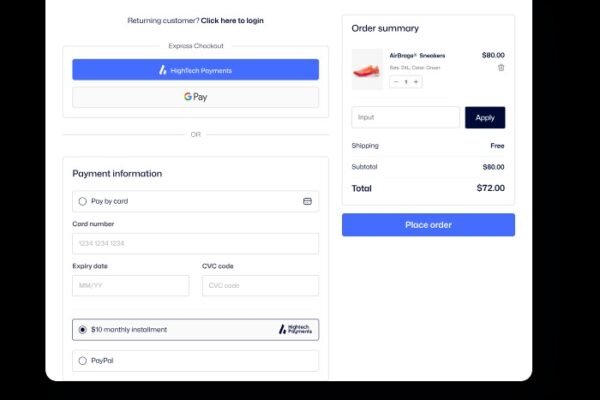Click the Express Checkout label
Image resolution: width=600 pixels, height=400 pixels.
(x=196, y=46)
